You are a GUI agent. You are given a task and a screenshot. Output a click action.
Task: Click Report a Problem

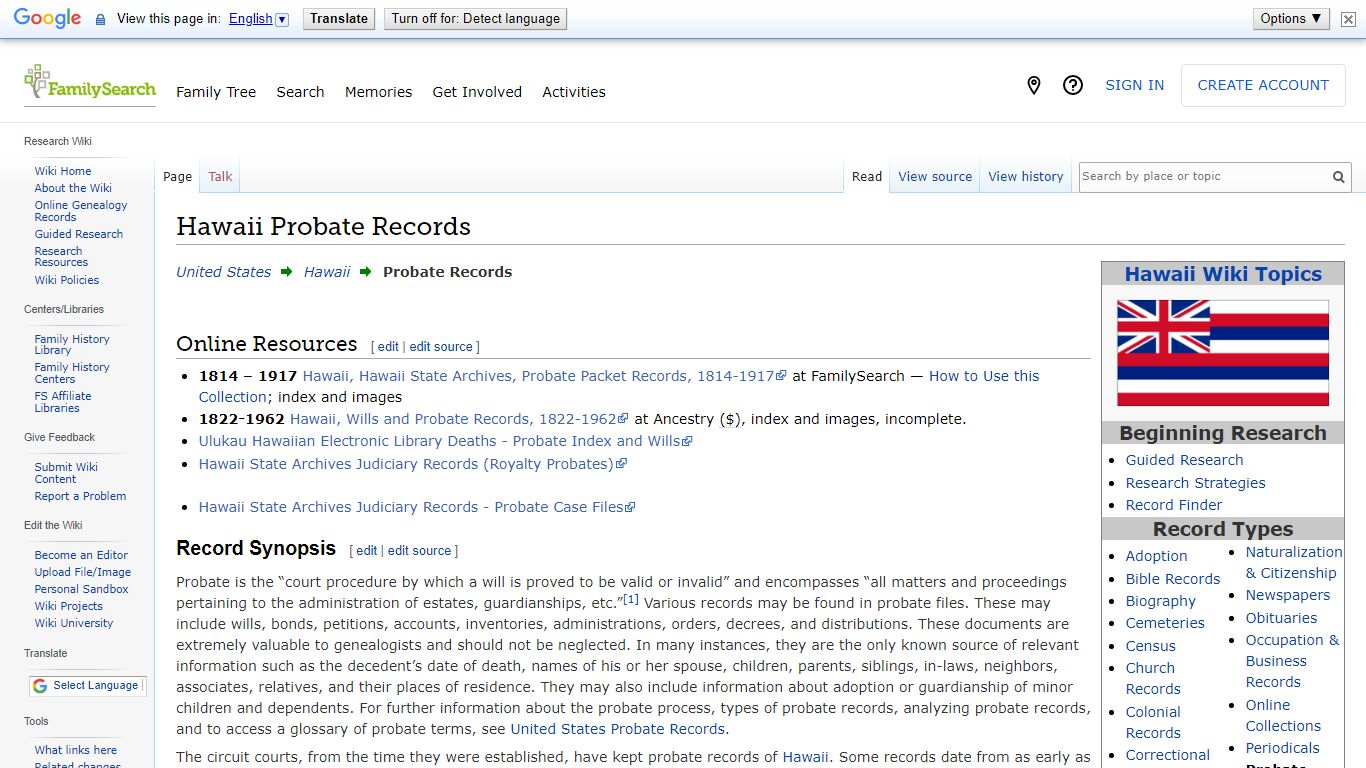click(x=80, y=496)
